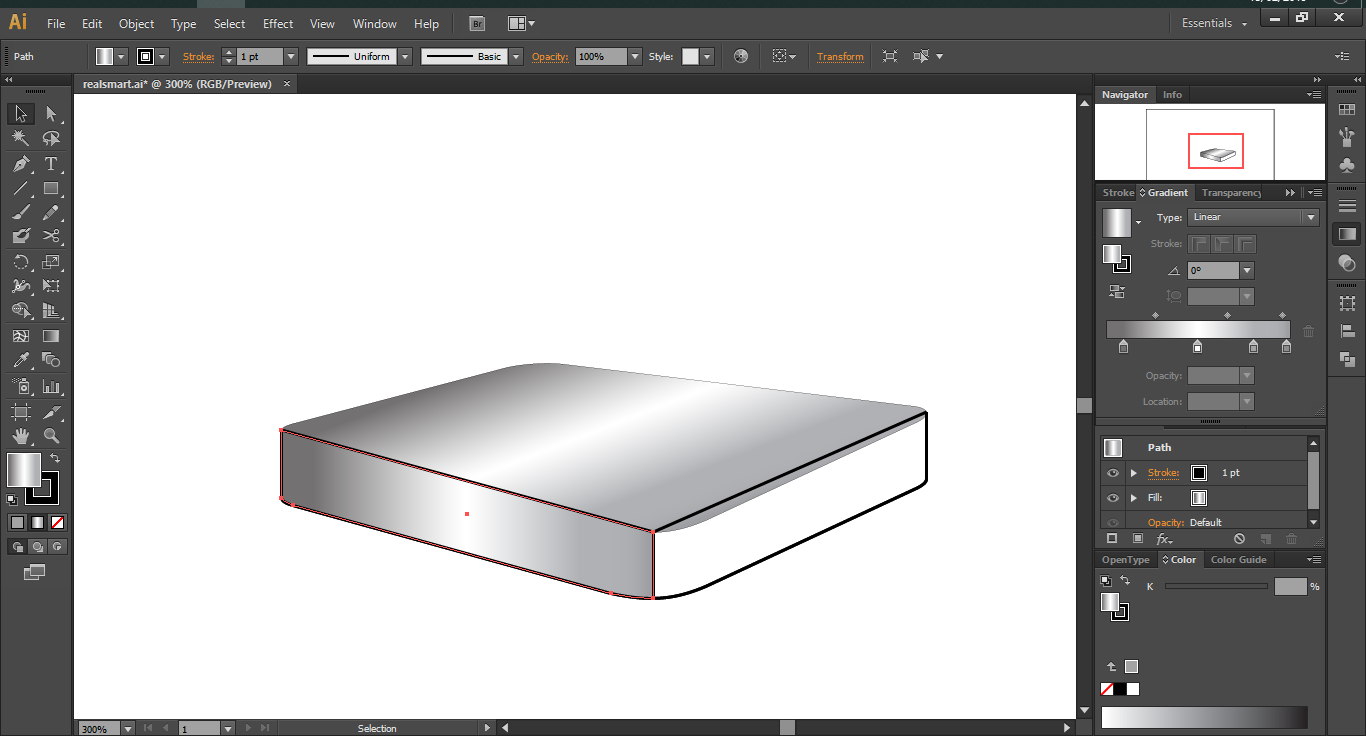Screen dimensions: 1366x736
Task: Pick the Magic Wand tool
Action: pos(20,139)
